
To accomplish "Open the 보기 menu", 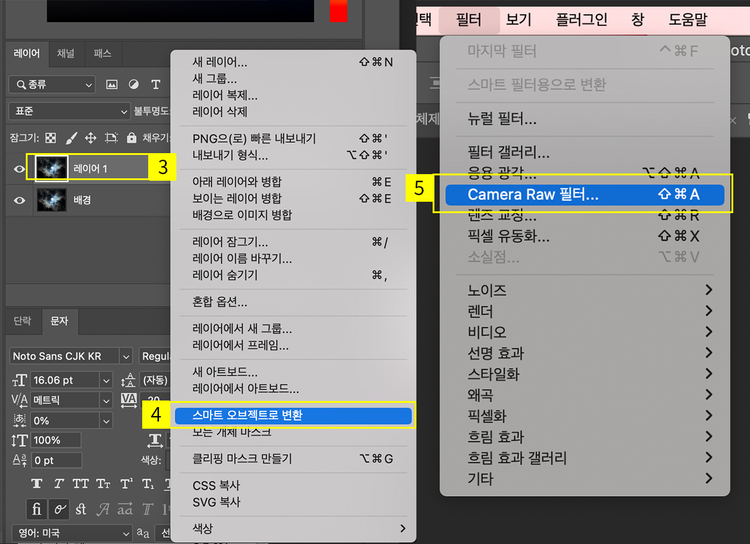I will [x=518, y=20].
